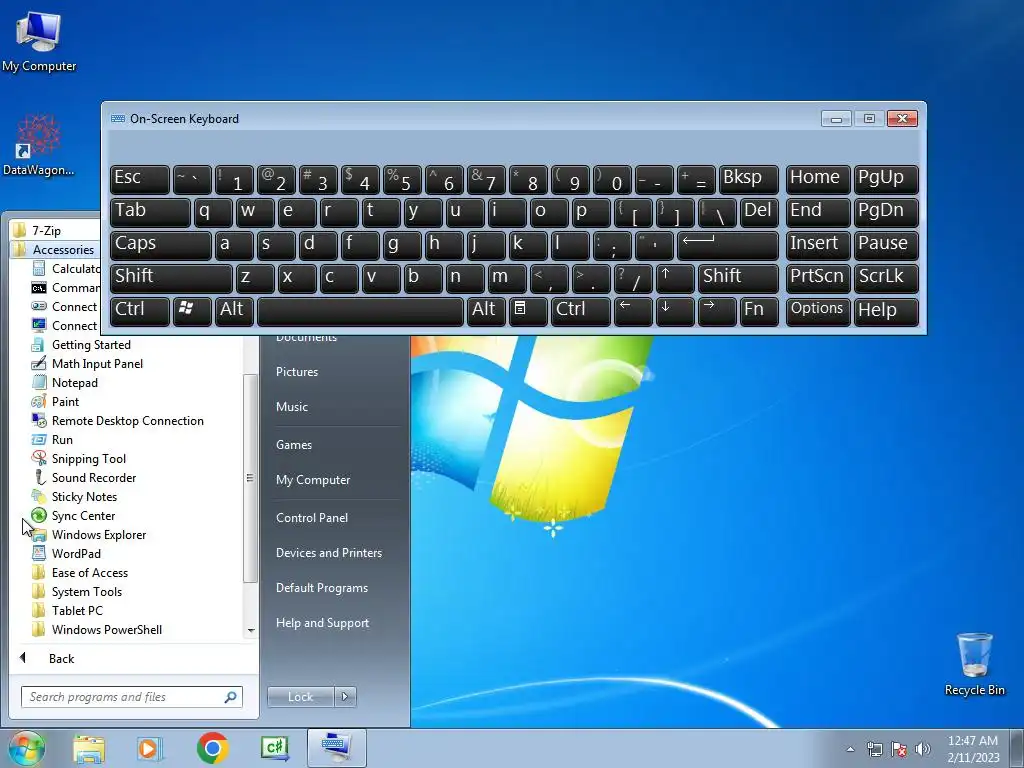Show hidden tray icons arrow
Image resolution: width=1024 pixels, height=768 pixels.
coord(850,749)
